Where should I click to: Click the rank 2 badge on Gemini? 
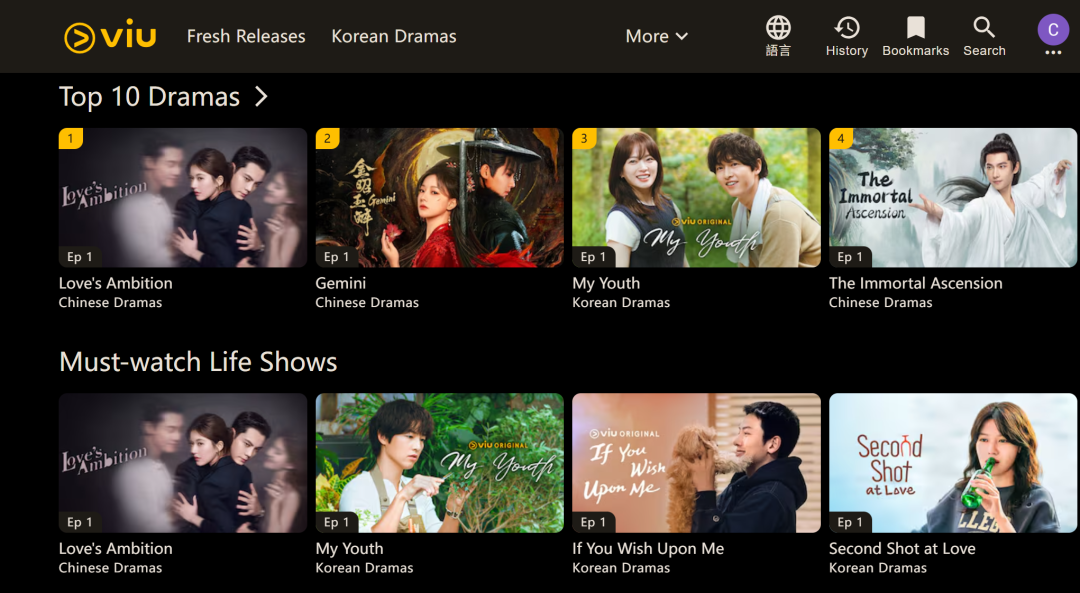[x=327, y=138]
